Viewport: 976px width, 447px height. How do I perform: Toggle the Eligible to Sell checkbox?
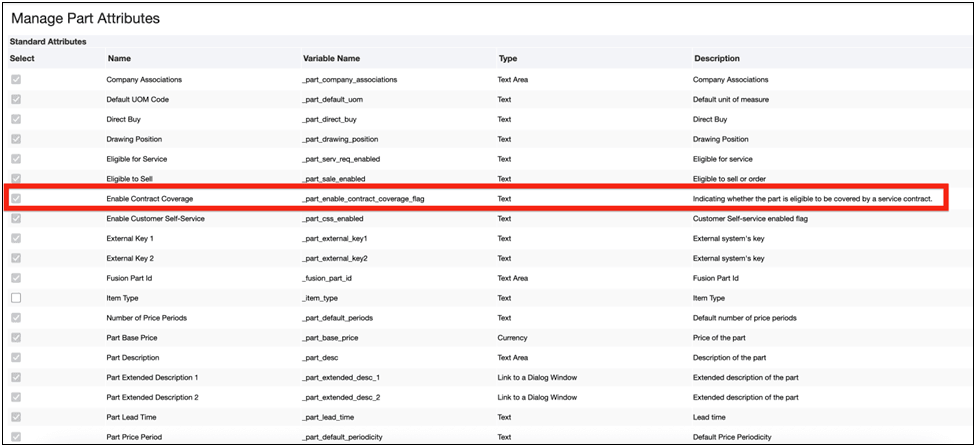pyautogui.click(x=16, y=179)
